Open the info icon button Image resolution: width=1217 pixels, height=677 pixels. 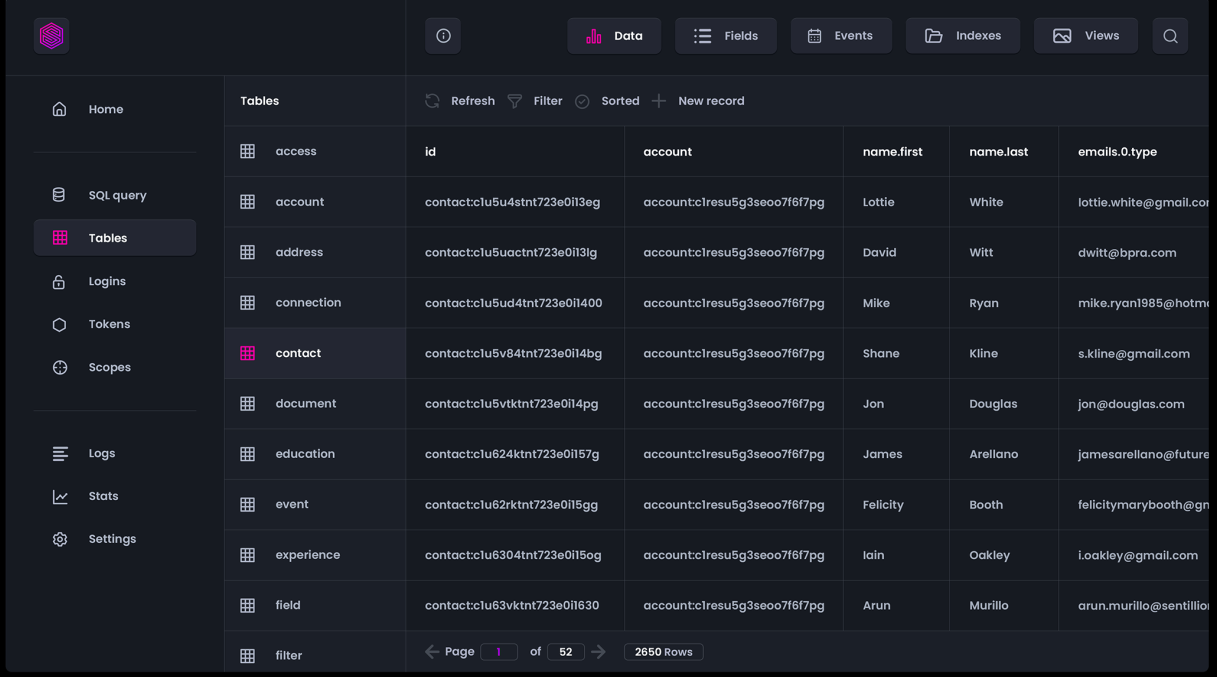[x=443, y=36]
